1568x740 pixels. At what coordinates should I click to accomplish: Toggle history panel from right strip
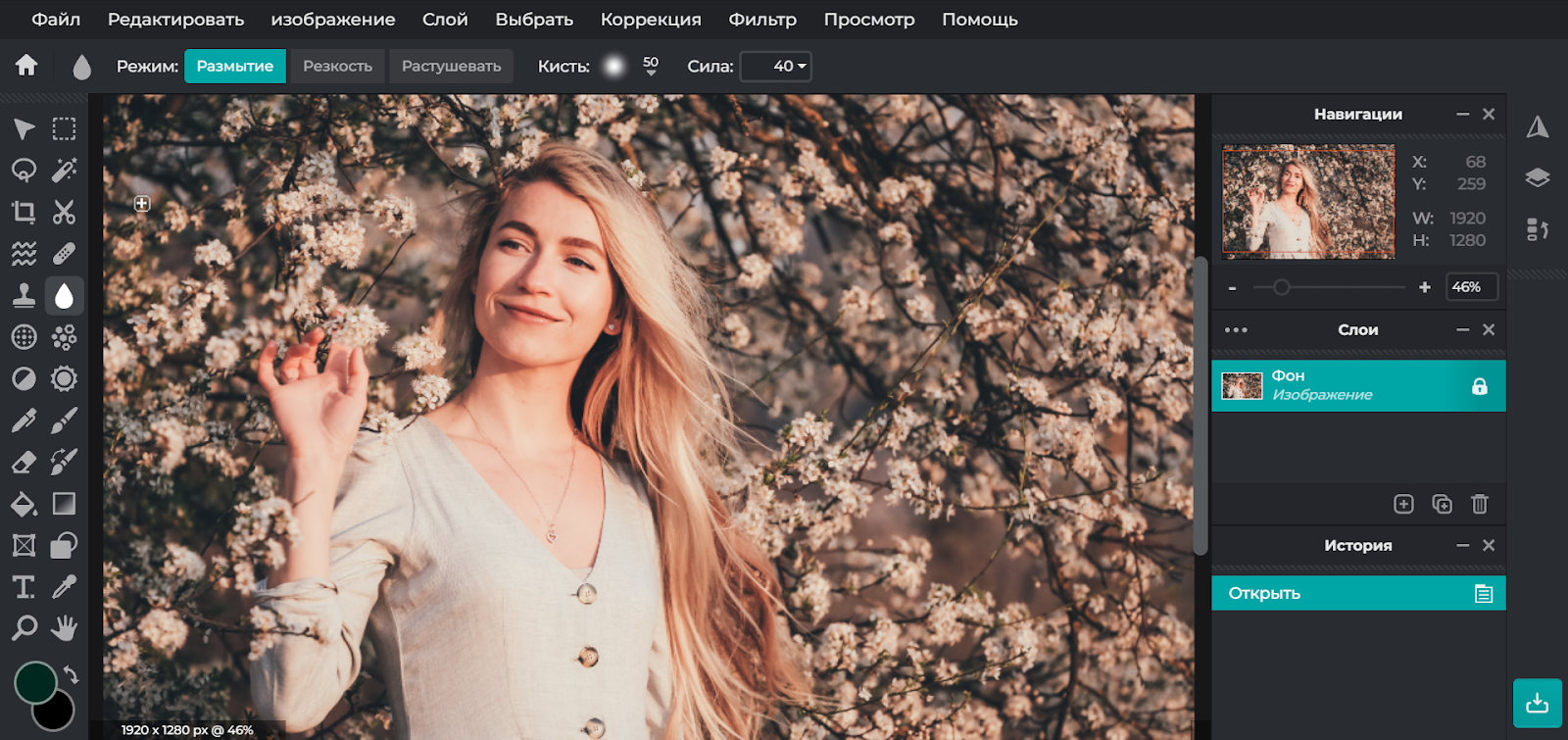pos(1538,229)
